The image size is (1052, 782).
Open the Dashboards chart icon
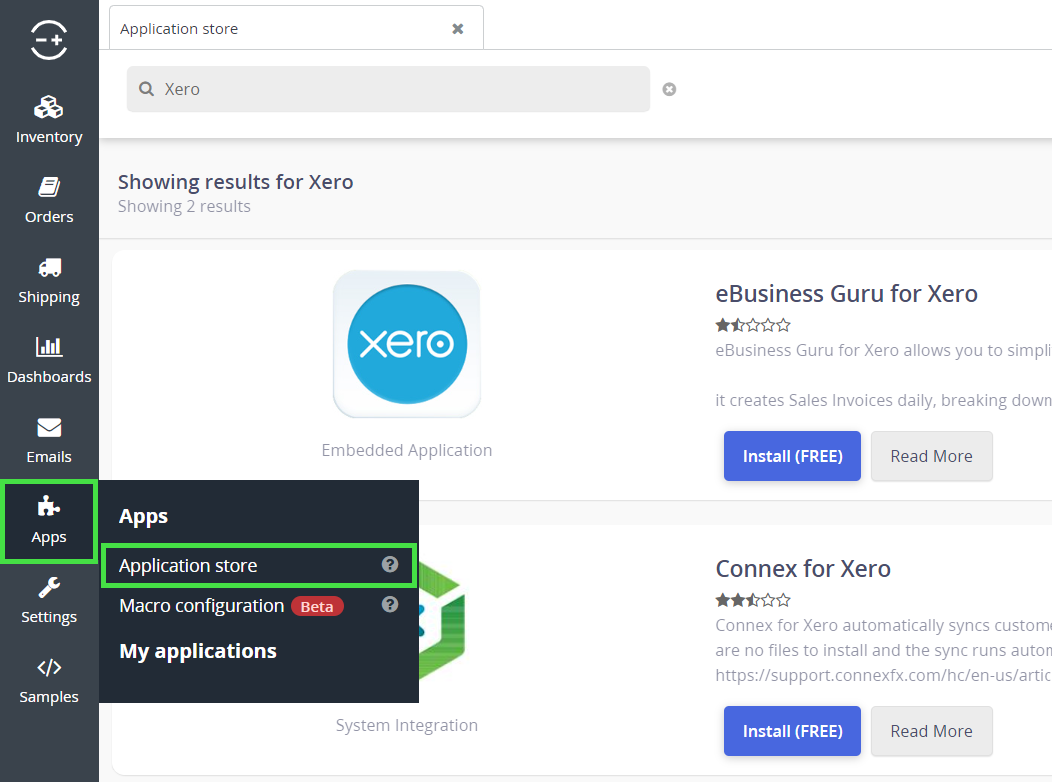[49, 347]
